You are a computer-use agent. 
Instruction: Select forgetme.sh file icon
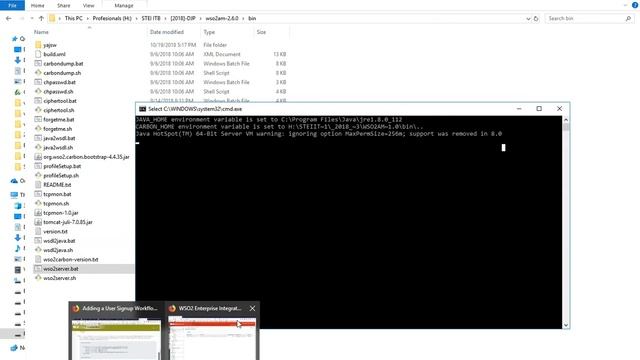[x=38, y=129]
